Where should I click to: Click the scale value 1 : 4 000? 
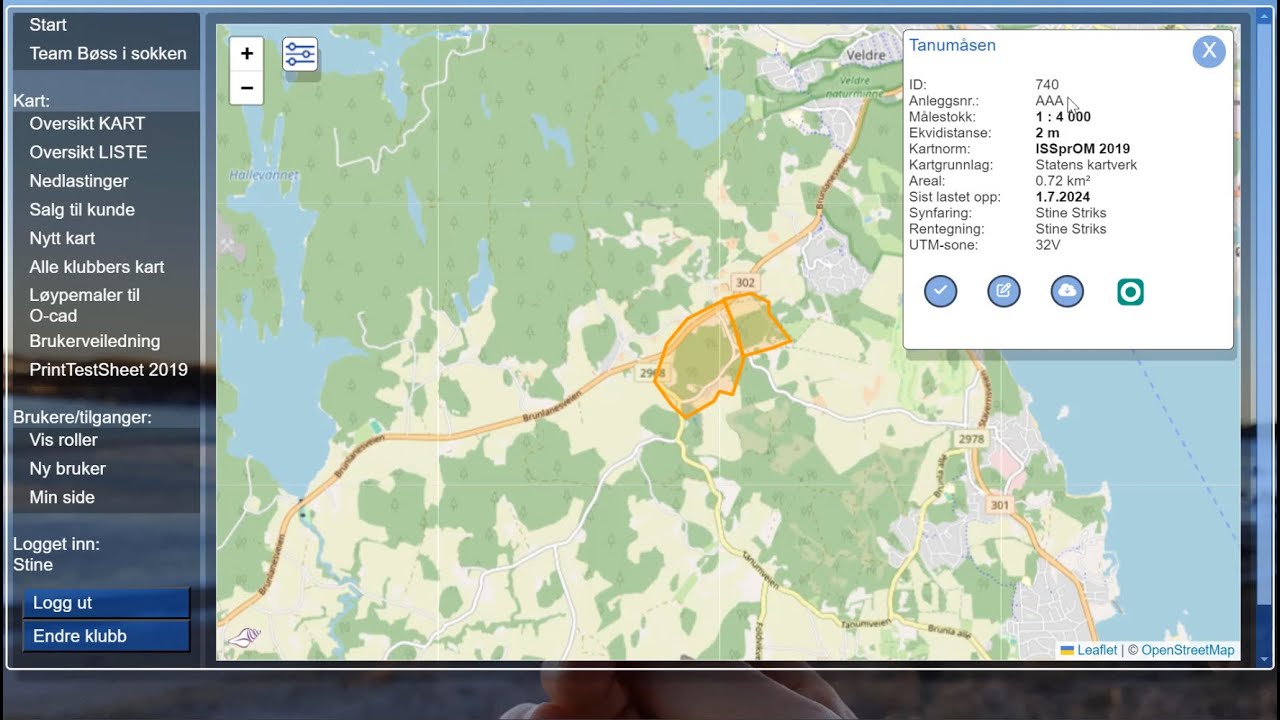pos(1063,117)
